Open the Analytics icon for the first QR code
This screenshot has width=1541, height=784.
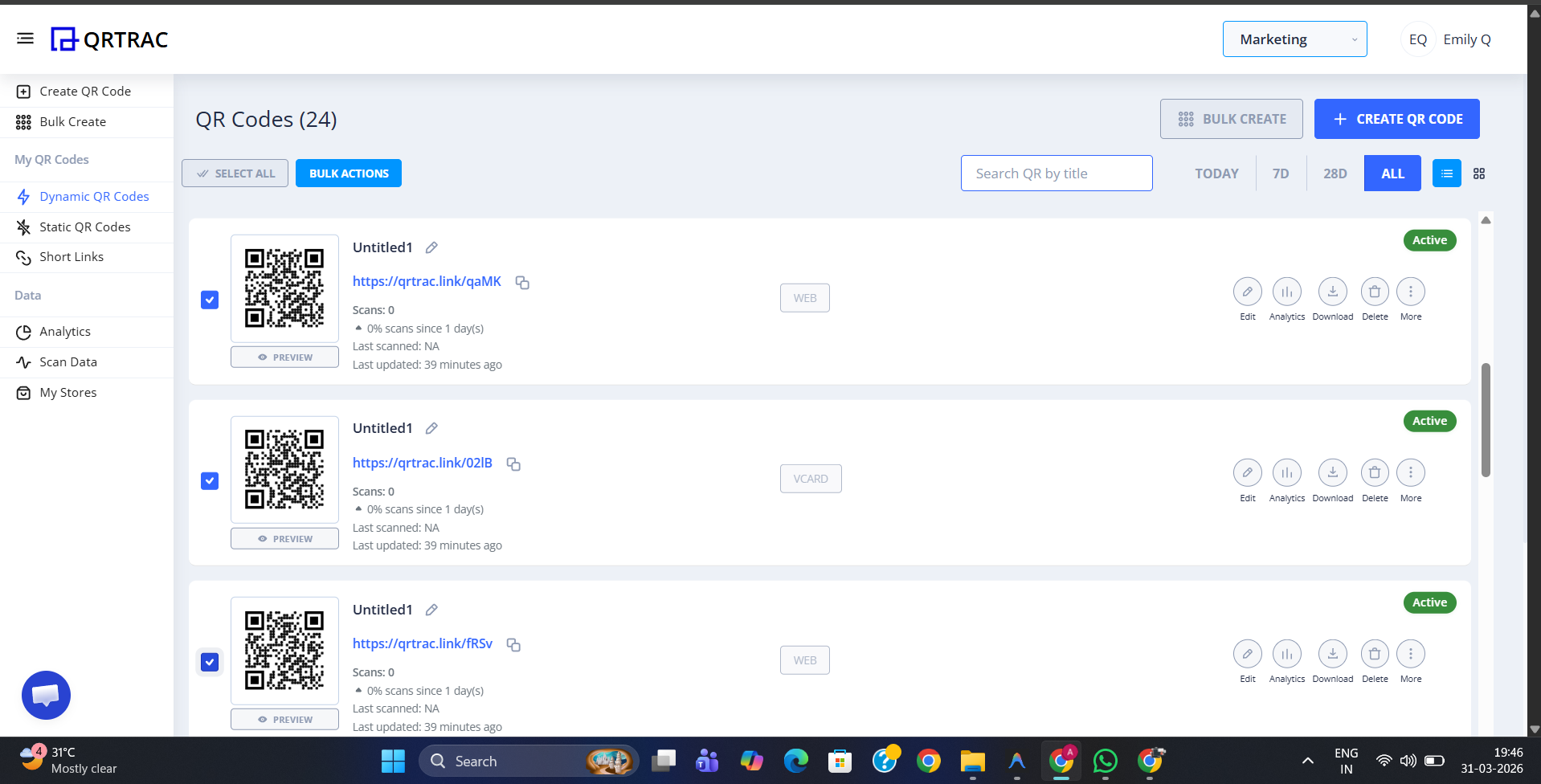1286,292
